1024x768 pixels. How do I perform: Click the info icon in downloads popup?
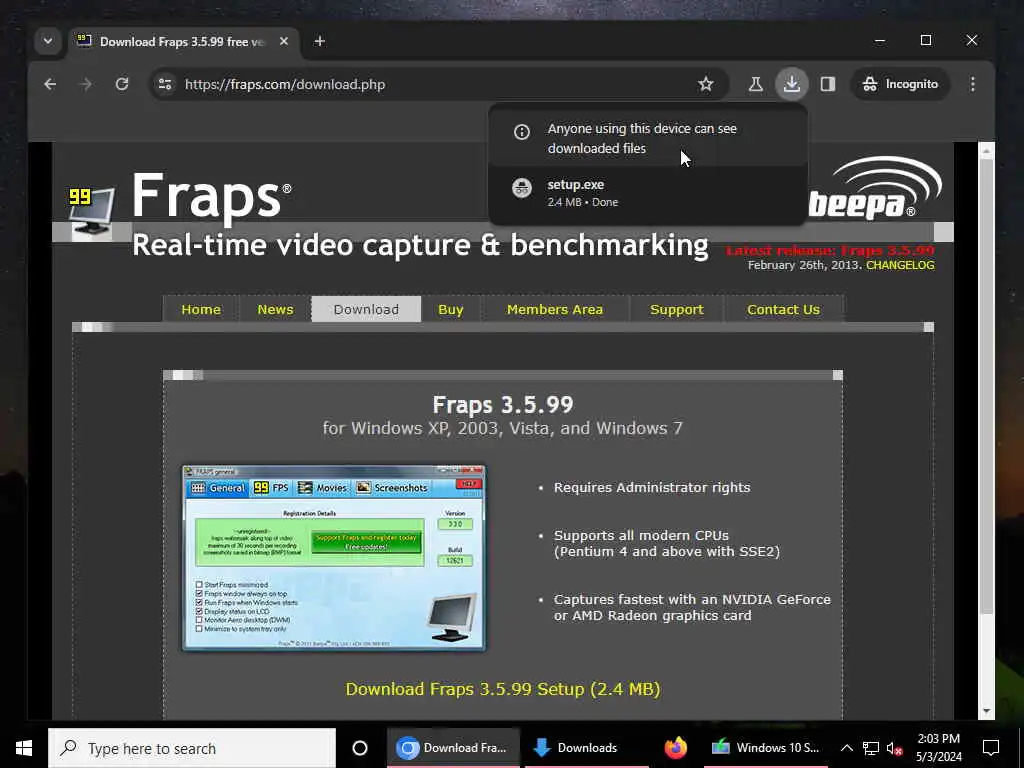[522, 133]
